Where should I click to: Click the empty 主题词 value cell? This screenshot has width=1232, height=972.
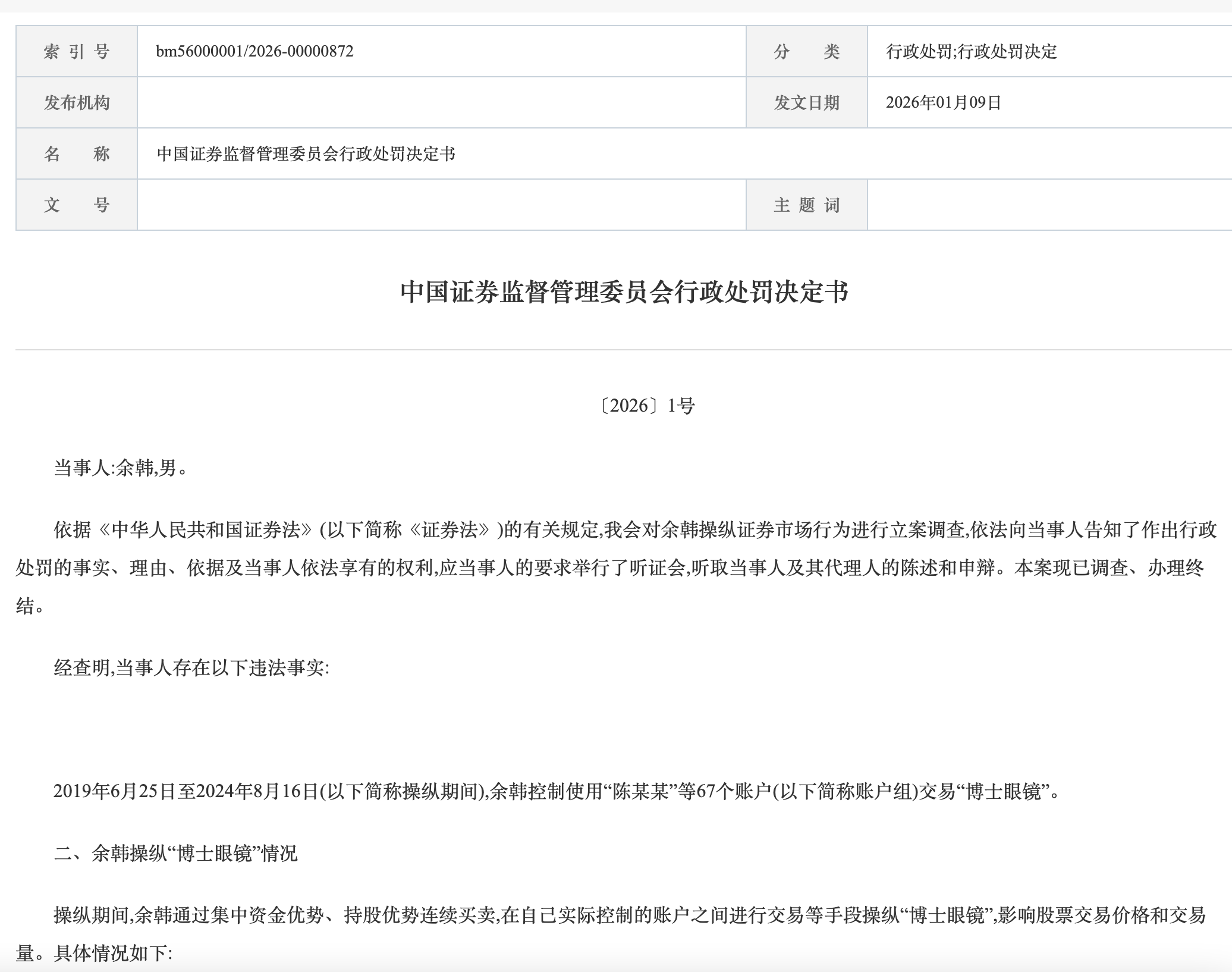click(1049, 205)
